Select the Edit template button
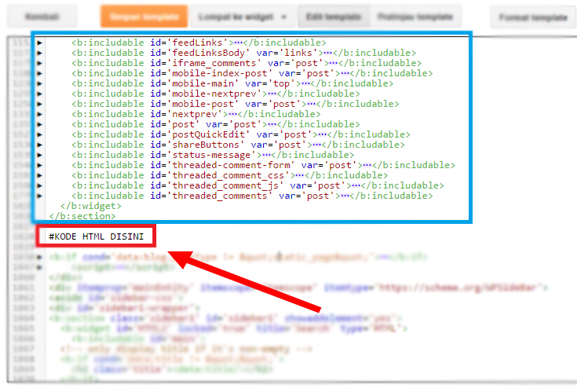Viewport: 587px width, 389px height. click(333, 16)
